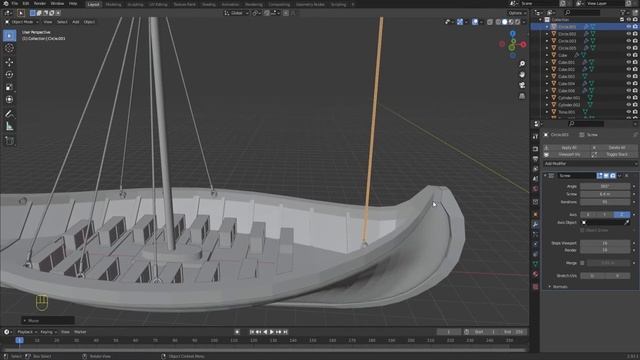Image resolution: width=640 pixels, height=360 pixels.
Task: Click the Toggle Stack button
Action: pyautogui.click(x=616, y=155)
